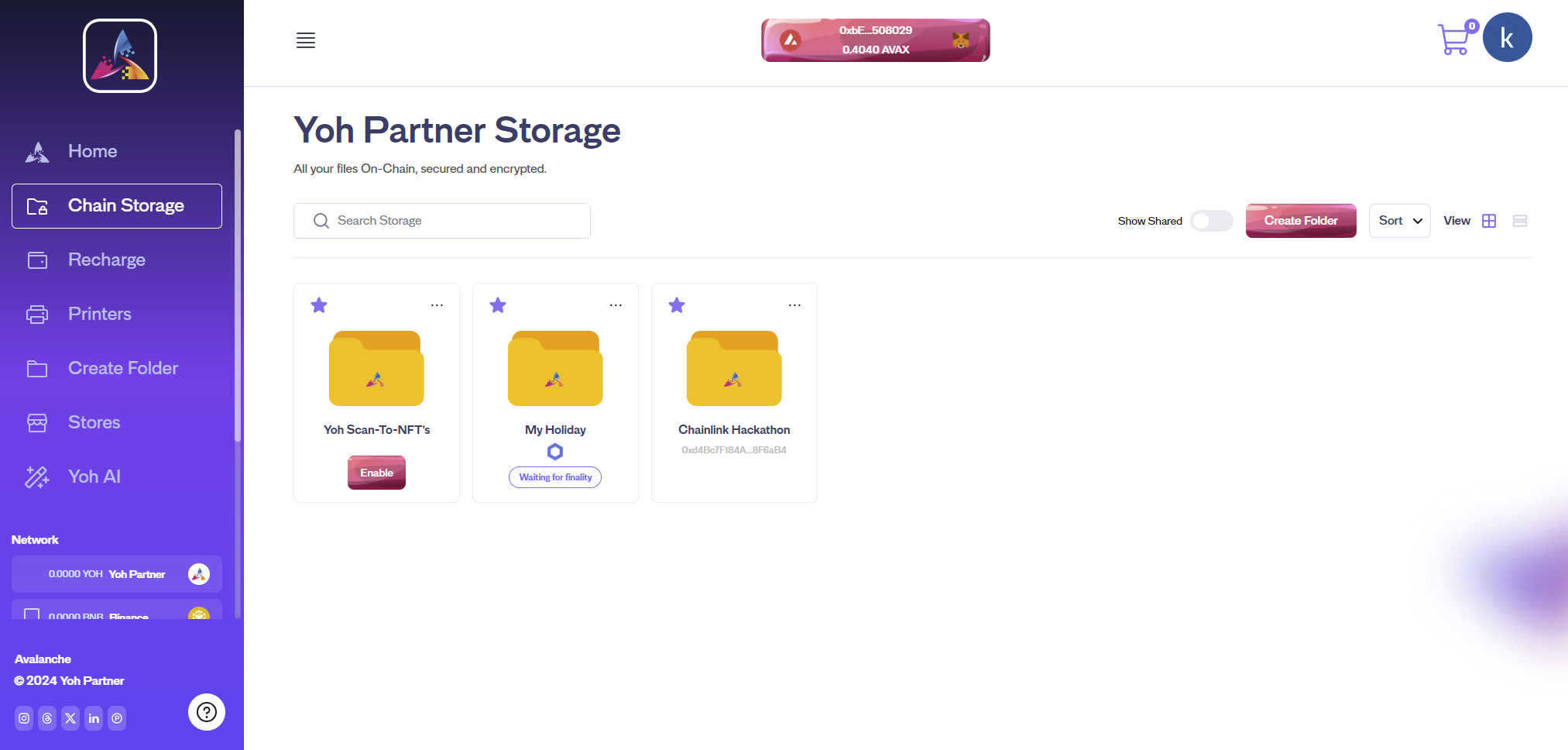Open the help question mark button
Viewport: 1568px width, 750px height.
207,712
